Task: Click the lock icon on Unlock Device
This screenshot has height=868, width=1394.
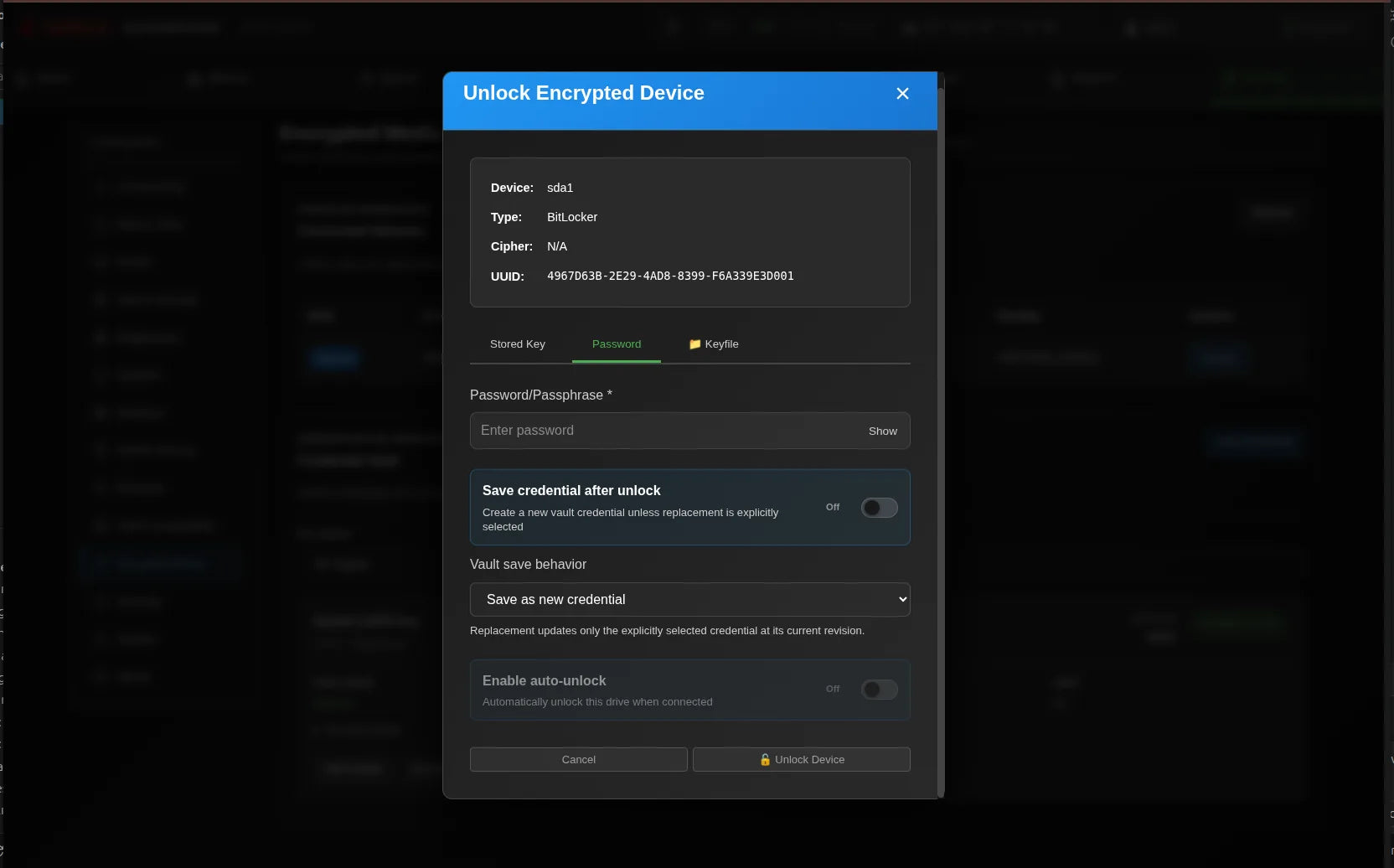Action: coord(765,760)
